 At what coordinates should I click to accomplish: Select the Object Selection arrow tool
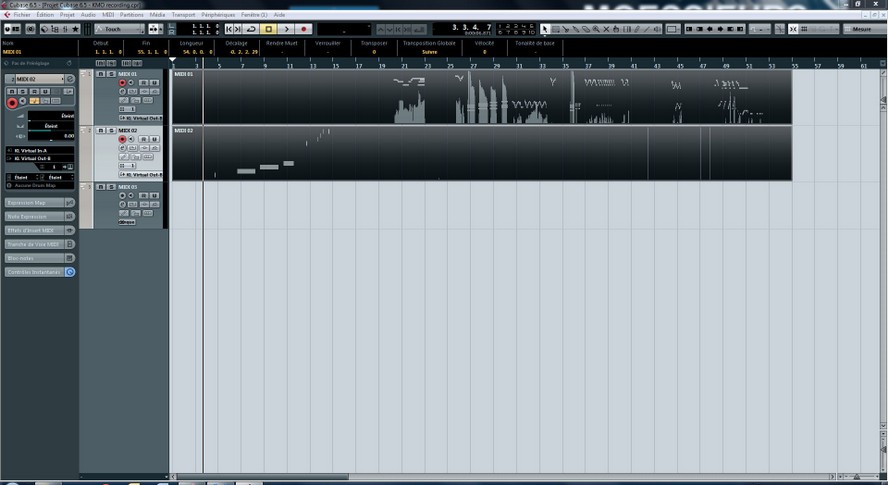pyautogui.click(x=545, y=29)
